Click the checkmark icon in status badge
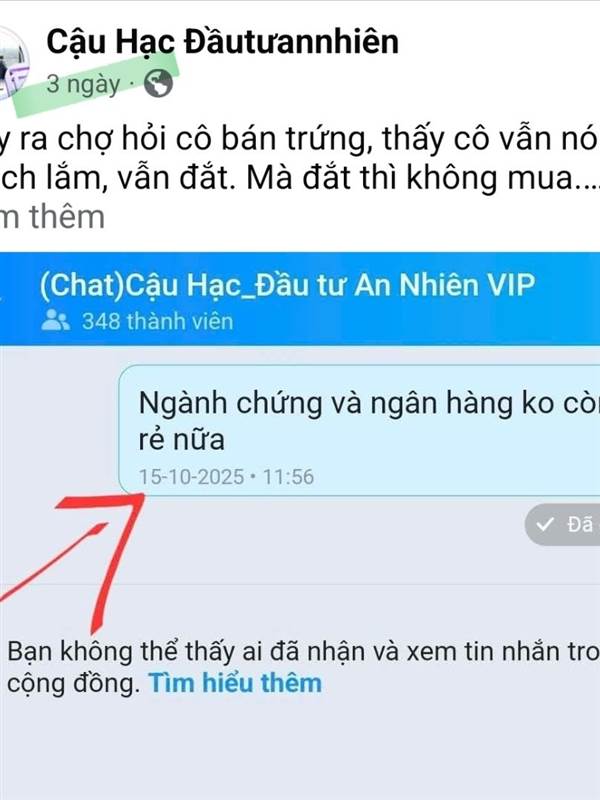The width and height of the screenshot is (600, 800). tap(545, 524)
